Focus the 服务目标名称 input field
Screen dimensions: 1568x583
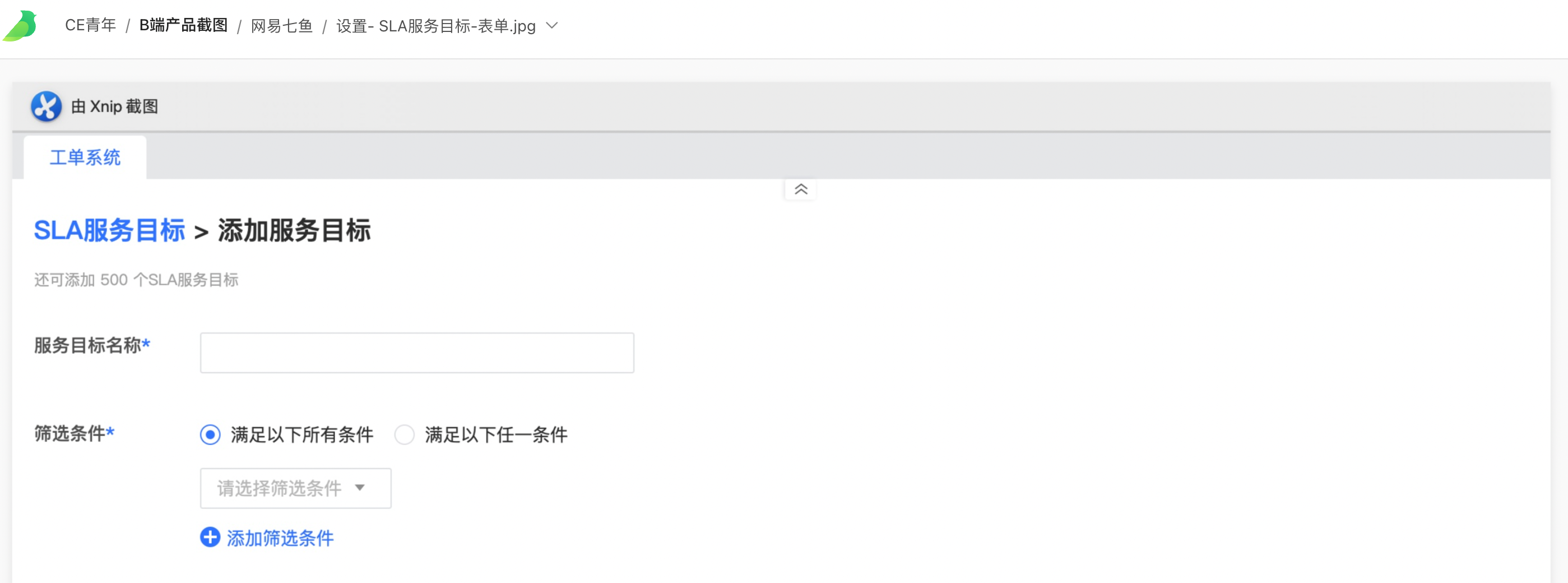[417, 353]
